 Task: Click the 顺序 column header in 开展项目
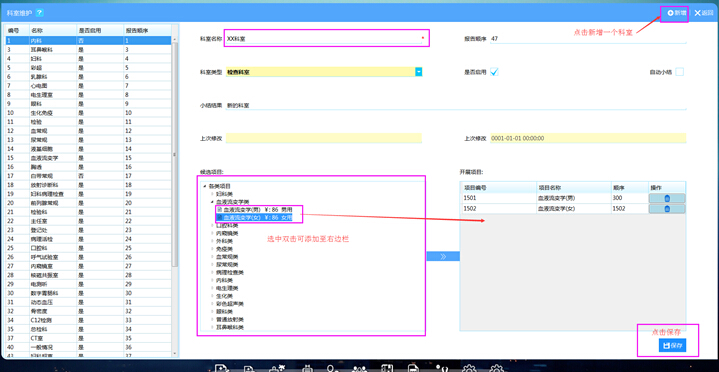pyautogui.click(x=630, y=188)
